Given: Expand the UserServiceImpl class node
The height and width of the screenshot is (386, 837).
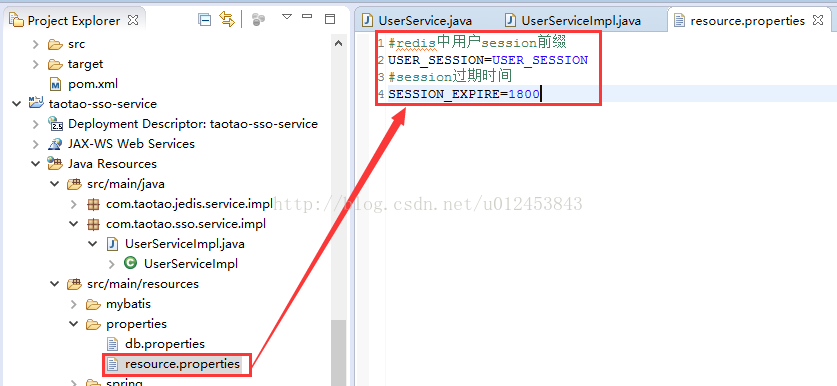Looking at the screenshot, I should click(112, 264).
